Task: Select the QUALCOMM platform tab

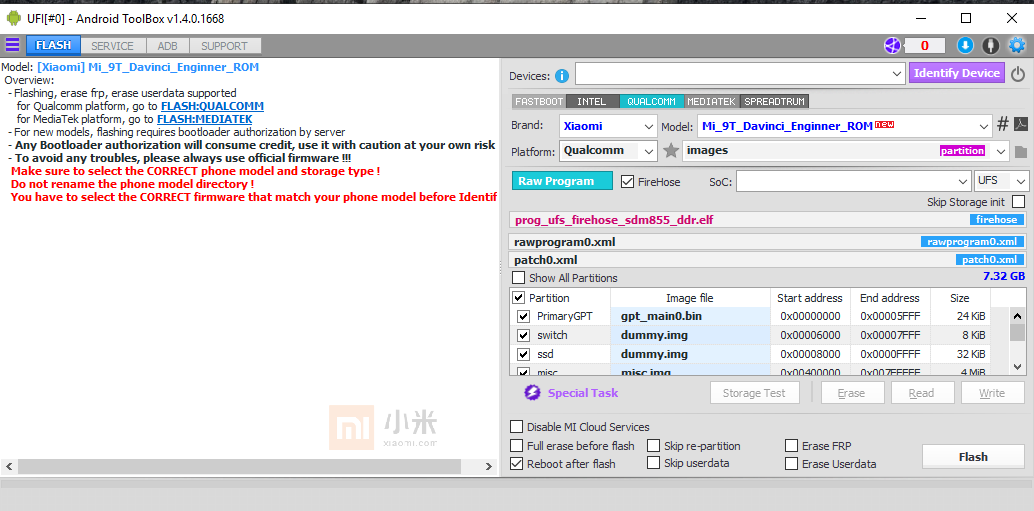Action: point(652,102)
